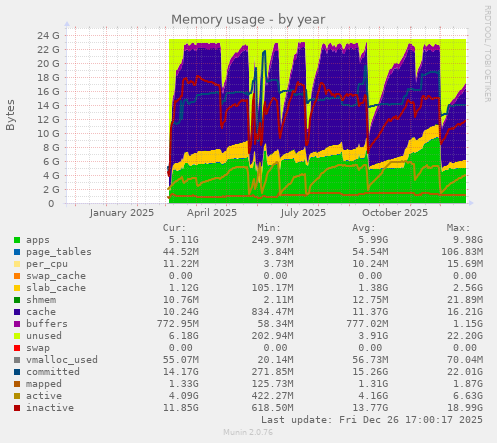Click the cache current value 10.24G
The width and height of the screenshot is (497, 443).
[181, 312]
